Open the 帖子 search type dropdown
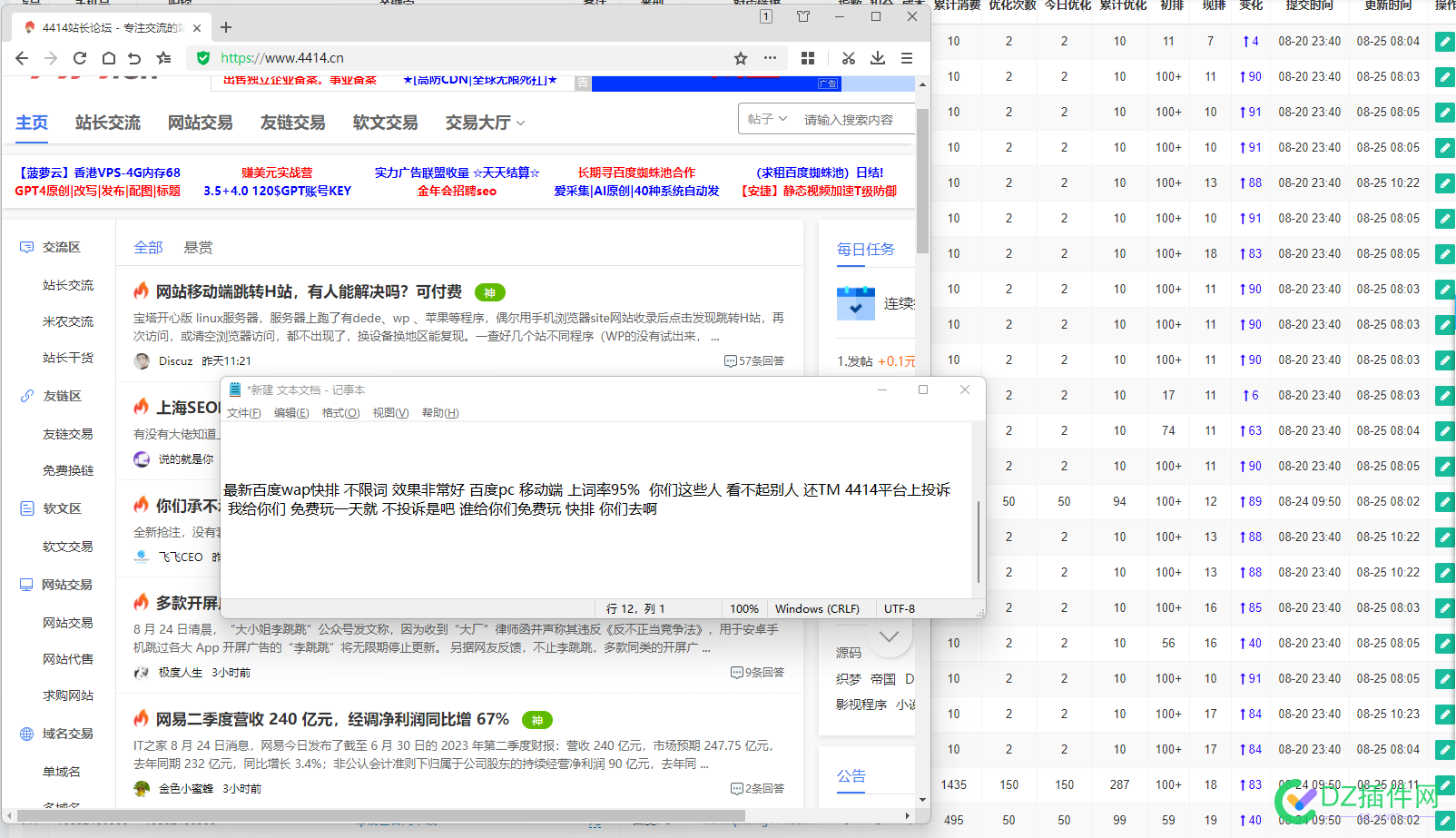The width and height of the screenshot is (1456, 838). [x=767, y=119]
